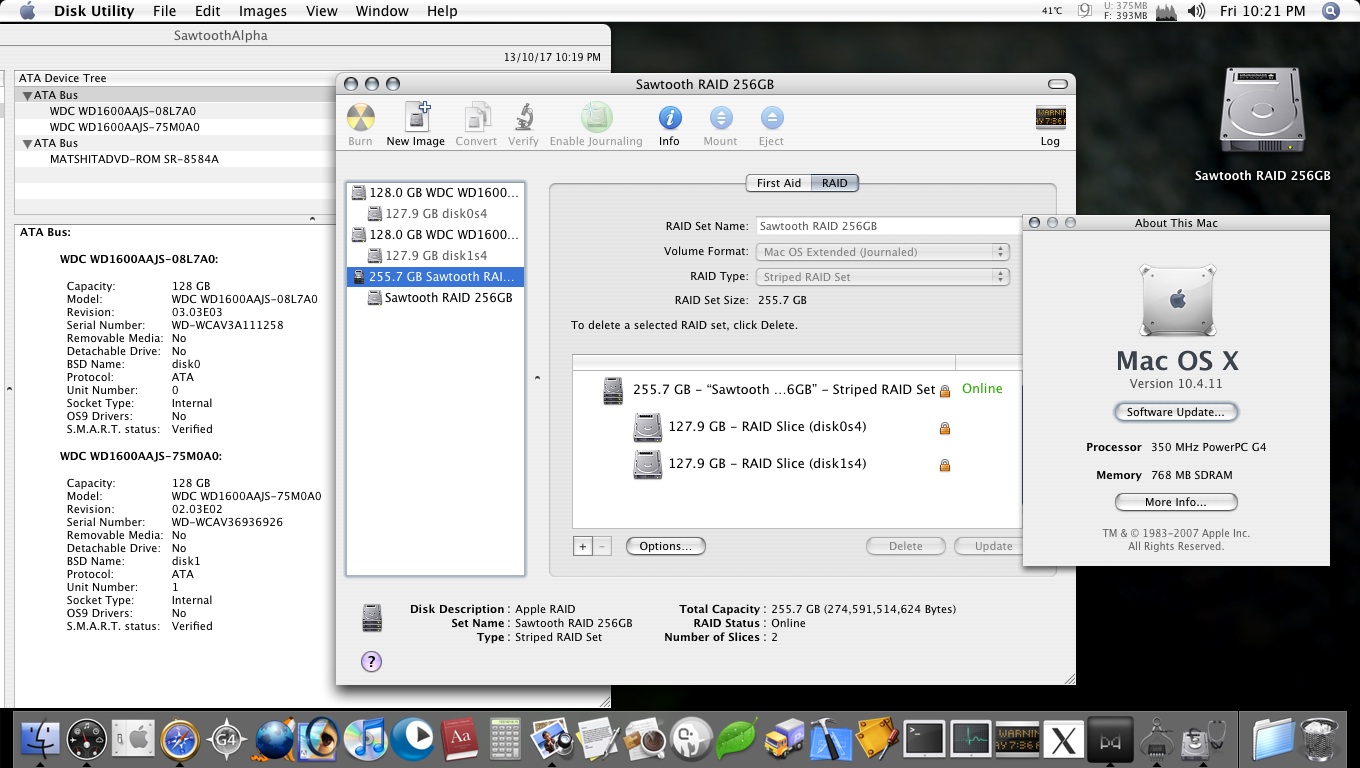Screen dimensions: 1360x768
Task: Click lock icon on Striped RAID Set row
Action: coord(944,391)
